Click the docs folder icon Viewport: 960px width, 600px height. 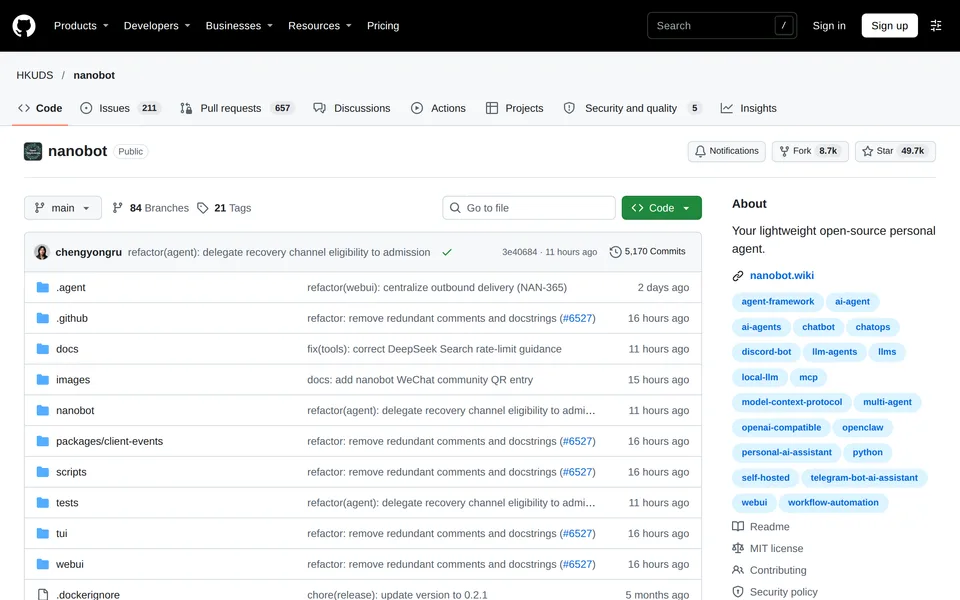(42, 348)
